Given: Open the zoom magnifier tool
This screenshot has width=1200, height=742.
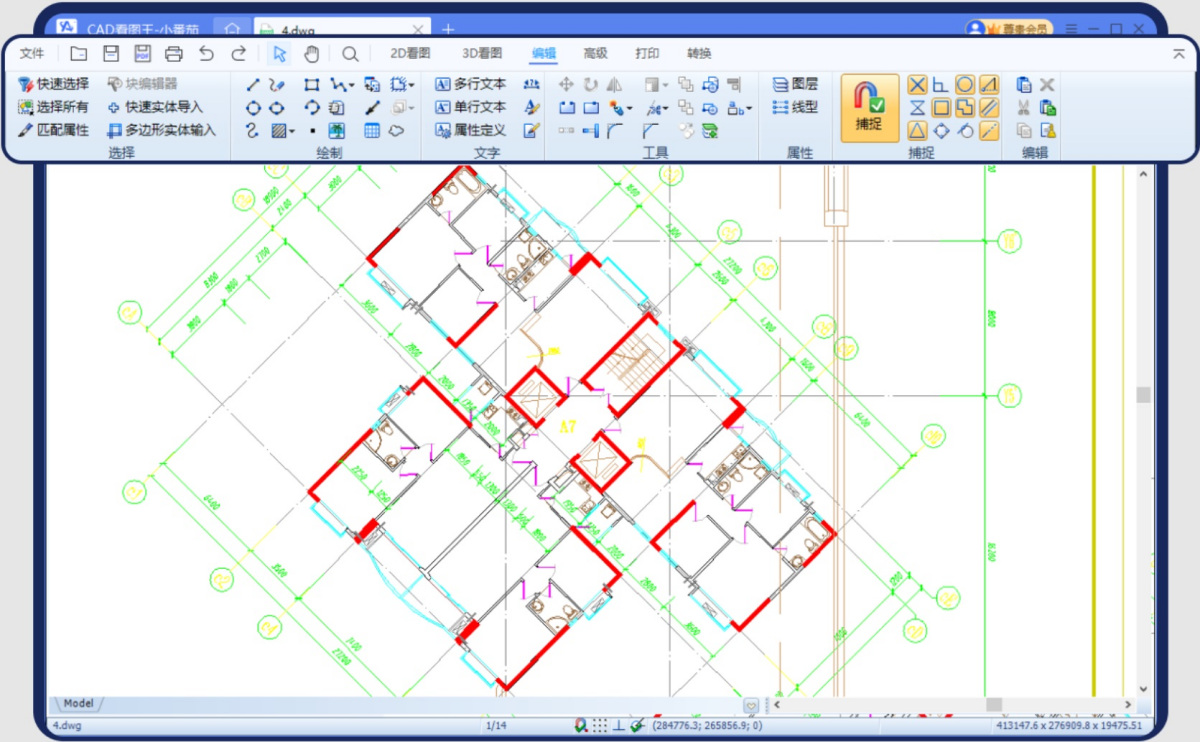Looking at the screenshot, I should point(350,54).
